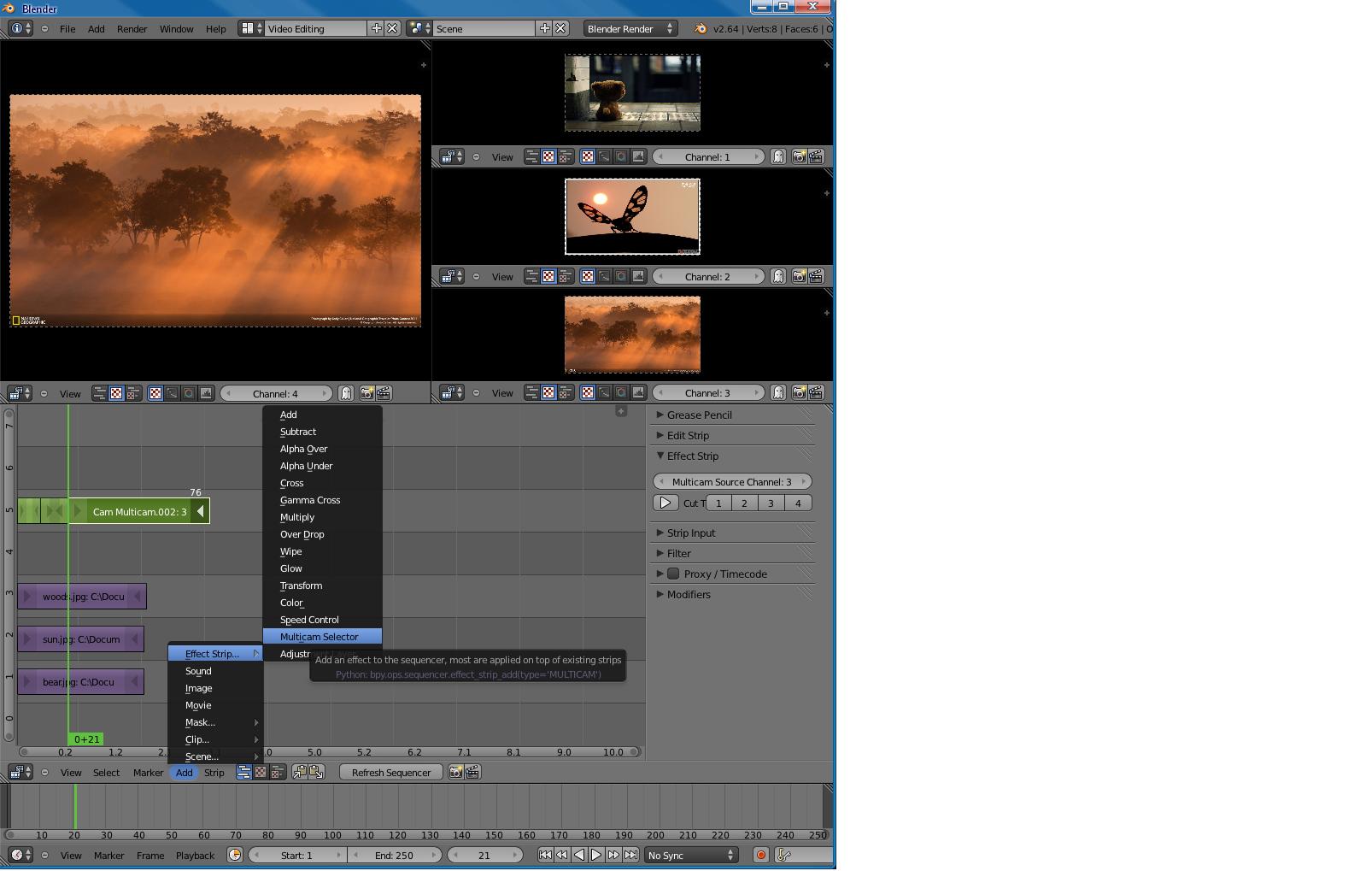Screen dimensions: 1372x871
Task: Select histogram display in Channel 4 preview
Action: (x=206, y=393)
